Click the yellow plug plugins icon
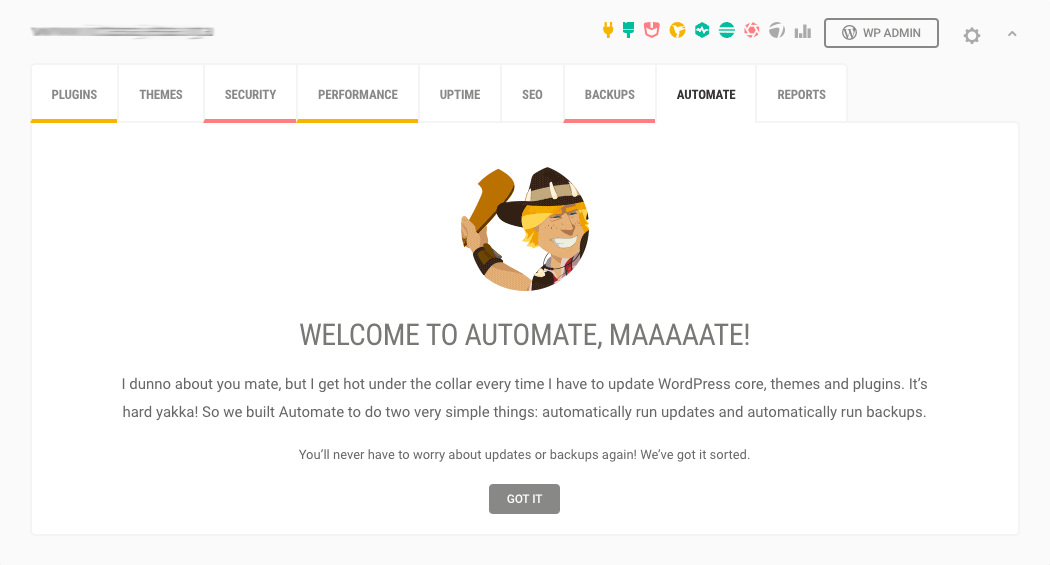The image size is (1050, 565). (608, 30)
